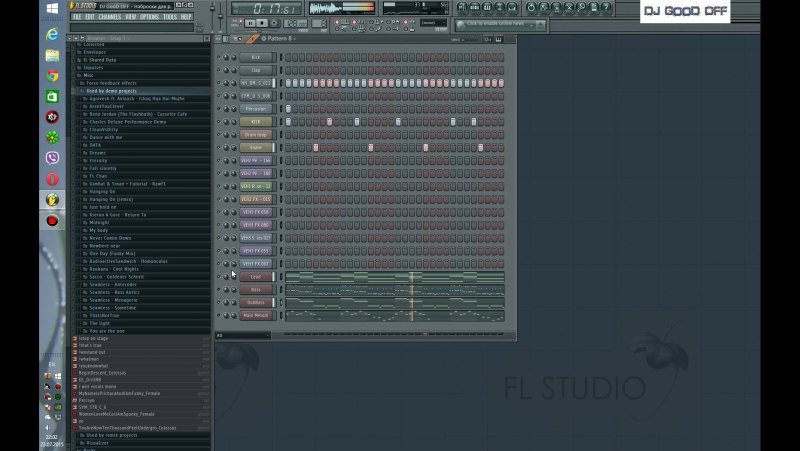Arm the transport record button
This screenshot has height=451, width=800.
tap(274, 23)
